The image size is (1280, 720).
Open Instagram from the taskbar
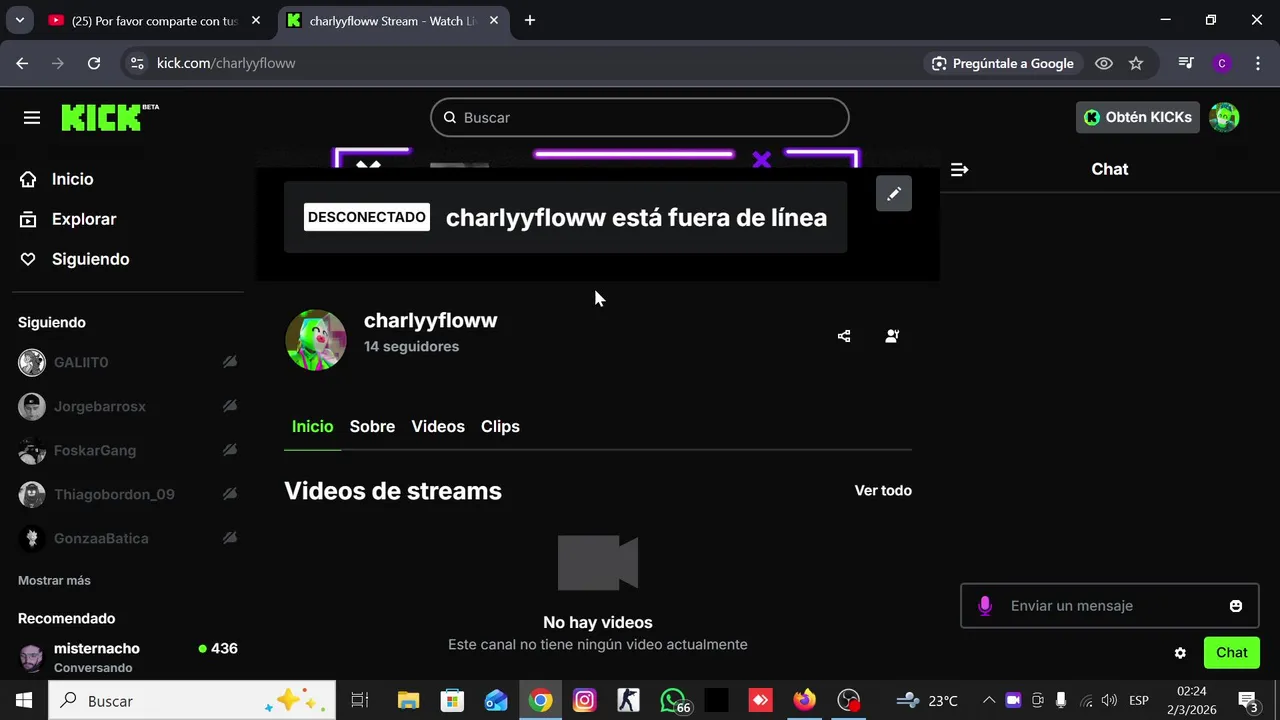(x=584, y=700)
